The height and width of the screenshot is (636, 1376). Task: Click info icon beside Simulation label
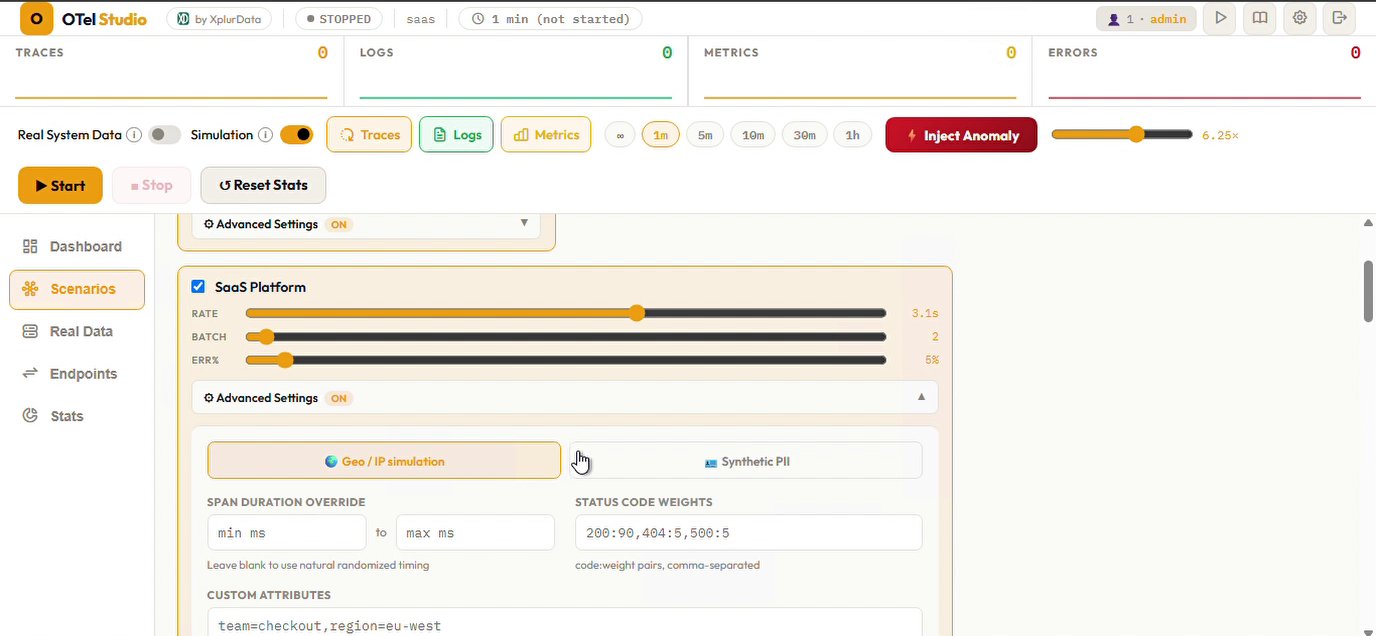[266, 135]
